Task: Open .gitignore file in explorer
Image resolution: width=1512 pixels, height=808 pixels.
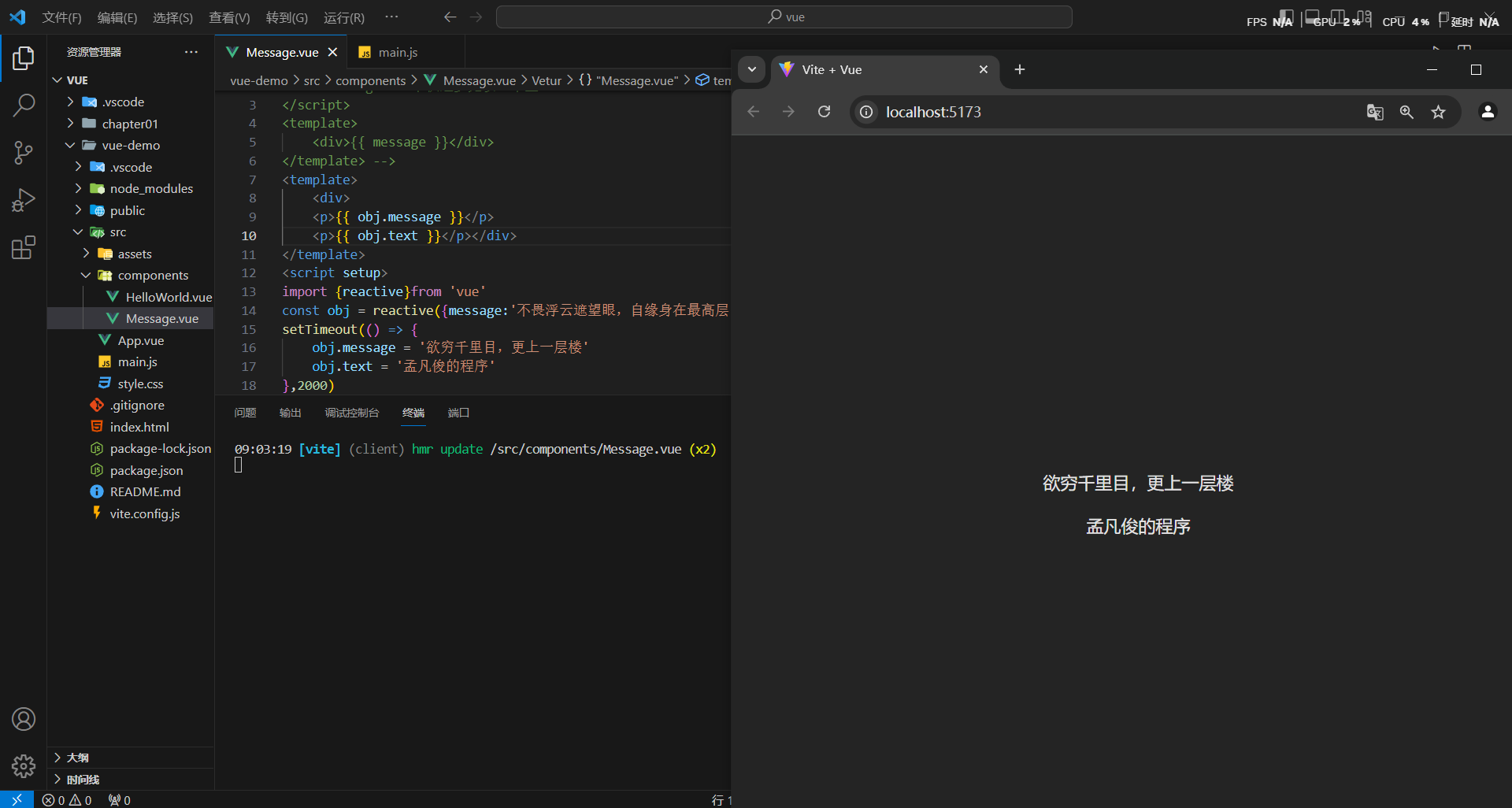Action: 131,405
